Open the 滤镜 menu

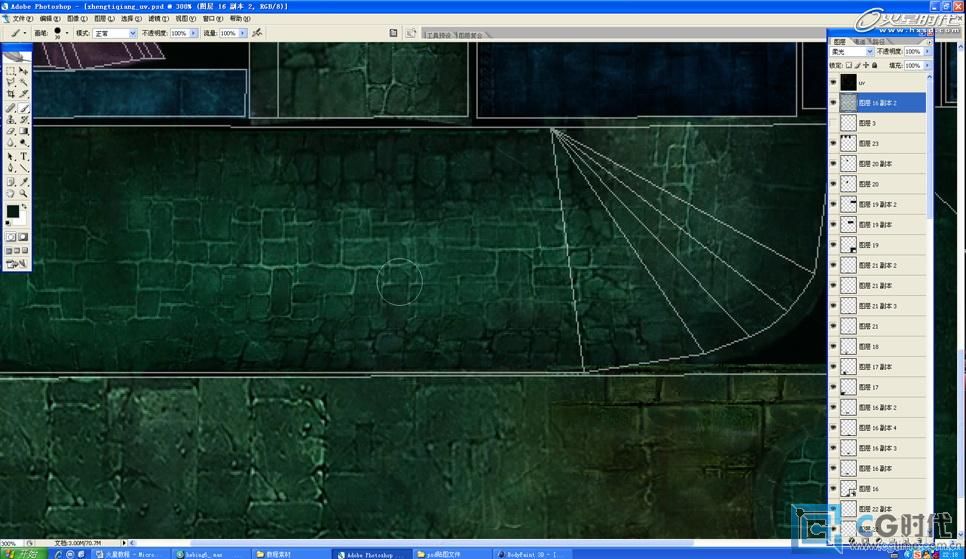[158, 19]
